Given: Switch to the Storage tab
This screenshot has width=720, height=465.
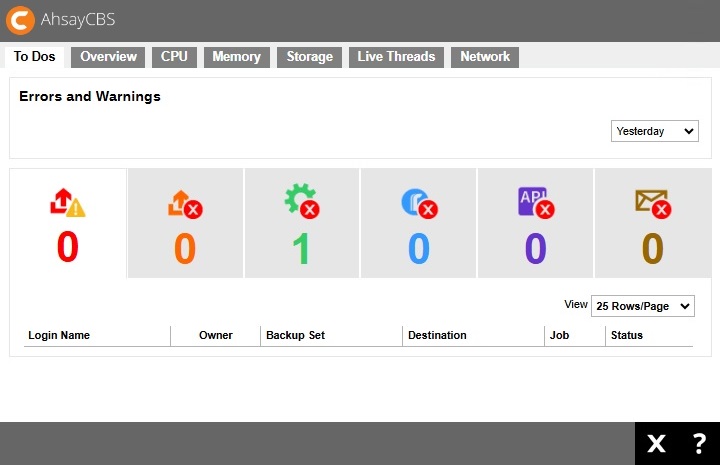Looking at the screenshot, I should [309, 57].
